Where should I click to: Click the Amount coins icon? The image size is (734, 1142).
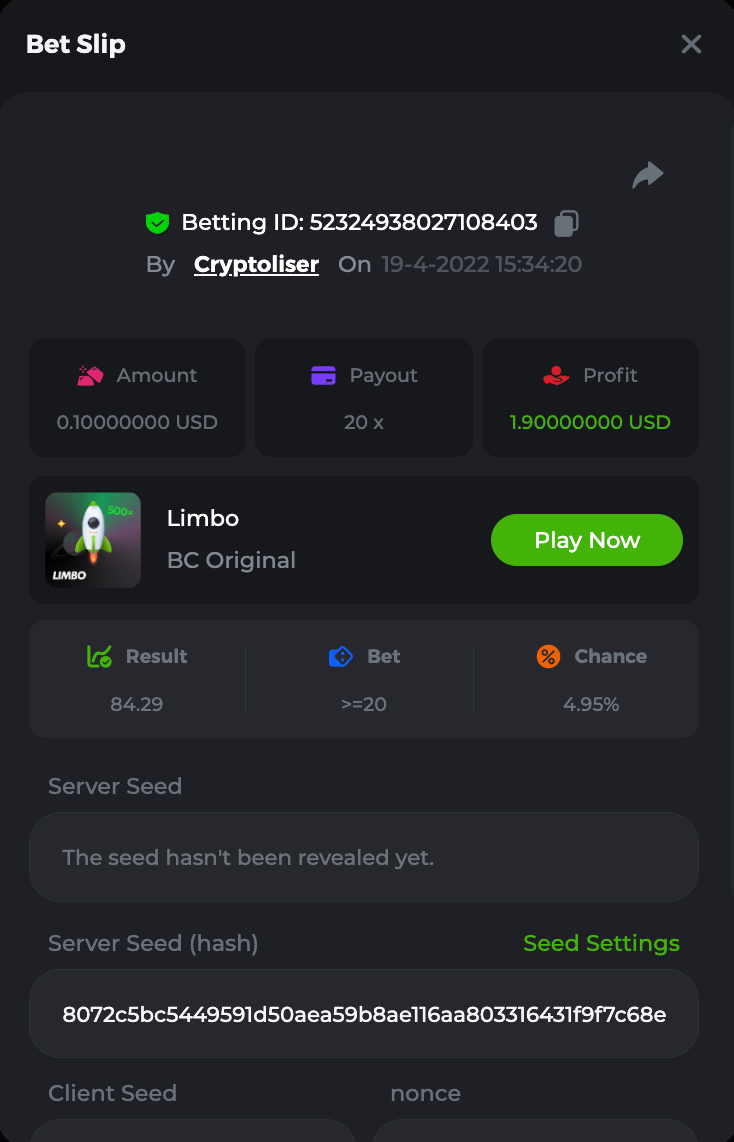91,376
